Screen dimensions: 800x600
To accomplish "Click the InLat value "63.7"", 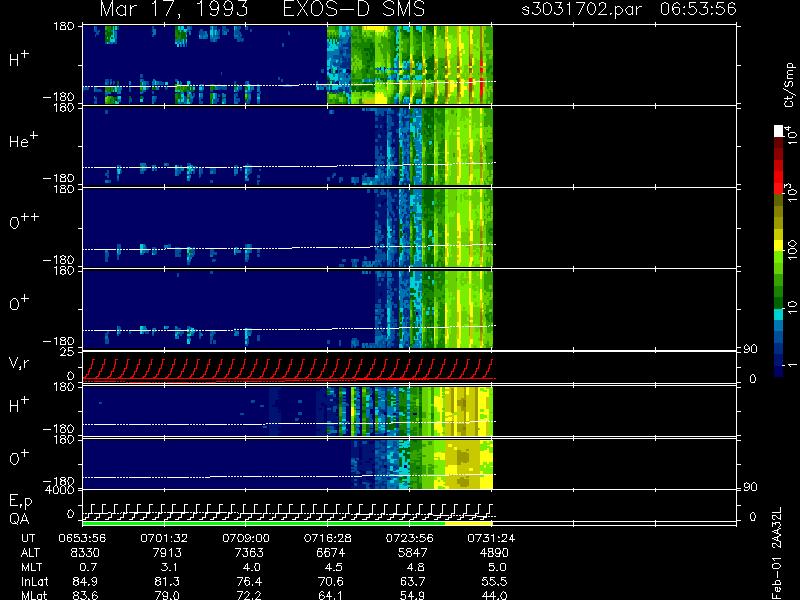I will [x=412, y=581].
